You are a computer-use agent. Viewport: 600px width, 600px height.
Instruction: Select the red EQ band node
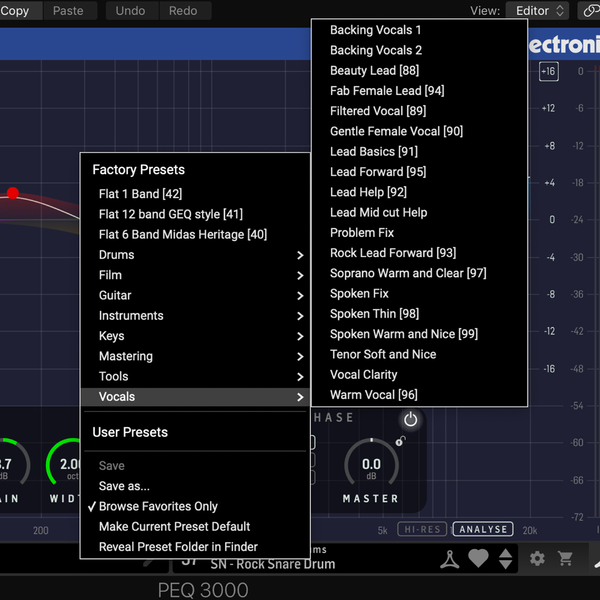[13, 193]
